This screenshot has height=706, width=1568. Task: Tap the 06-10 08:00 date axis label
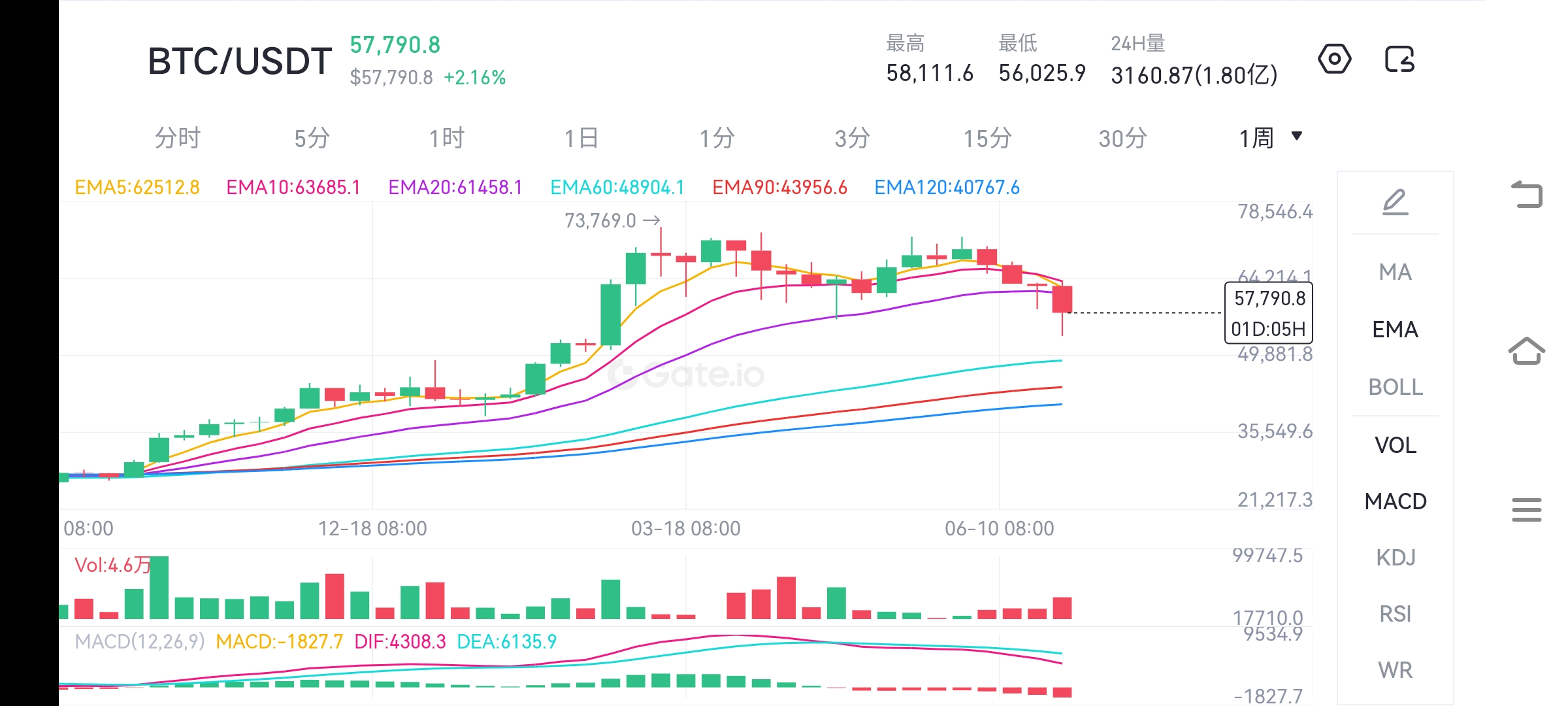click(x=1000, y=528)
